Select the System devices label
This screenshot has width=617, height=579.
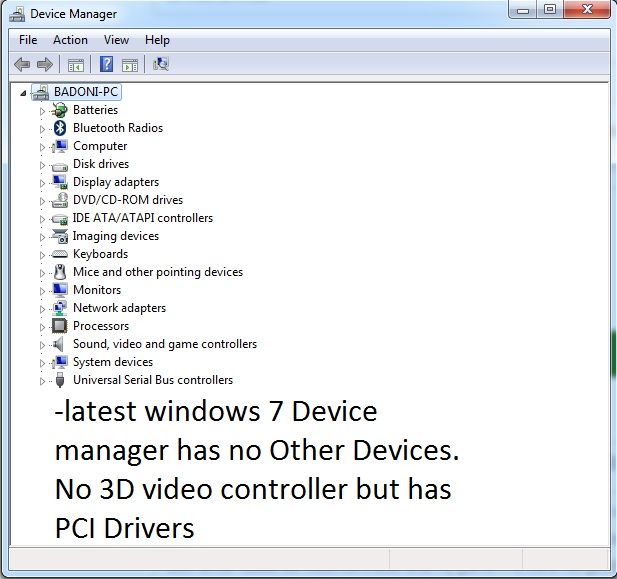113,362
